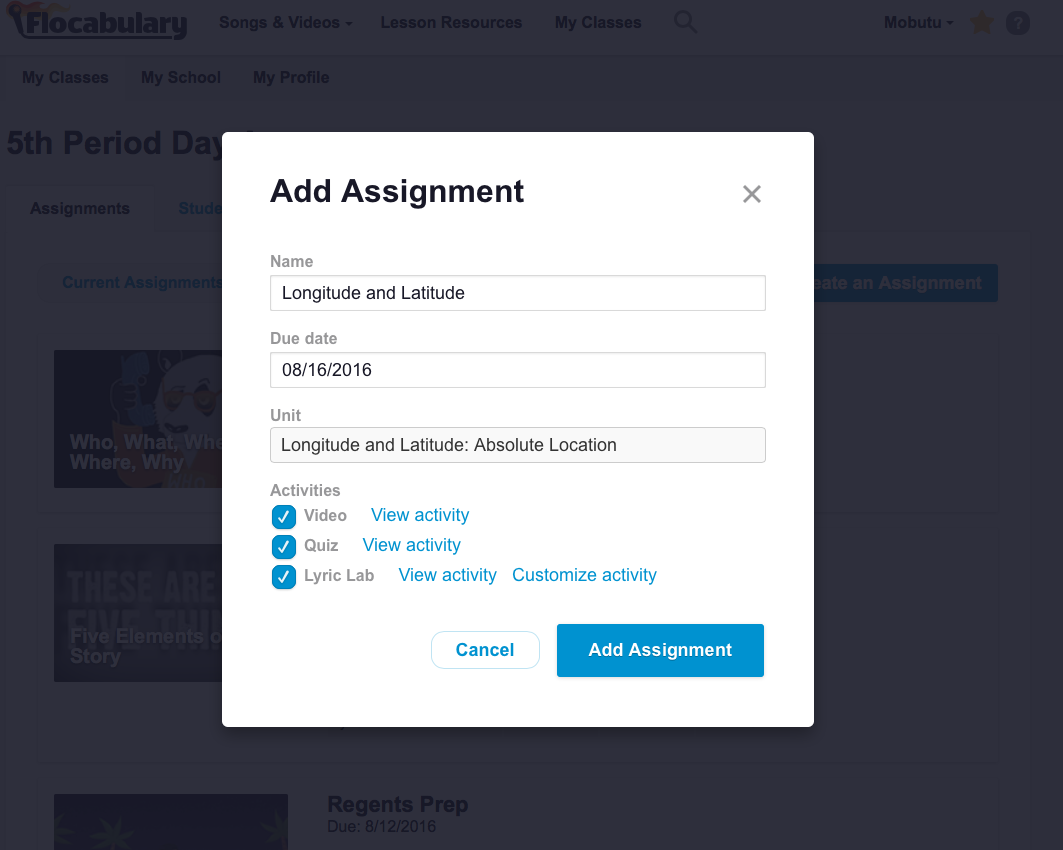This screenshot has width=1063, height=850.
Task: Go to Lesson Resources
Action: (x=451, y=22)
